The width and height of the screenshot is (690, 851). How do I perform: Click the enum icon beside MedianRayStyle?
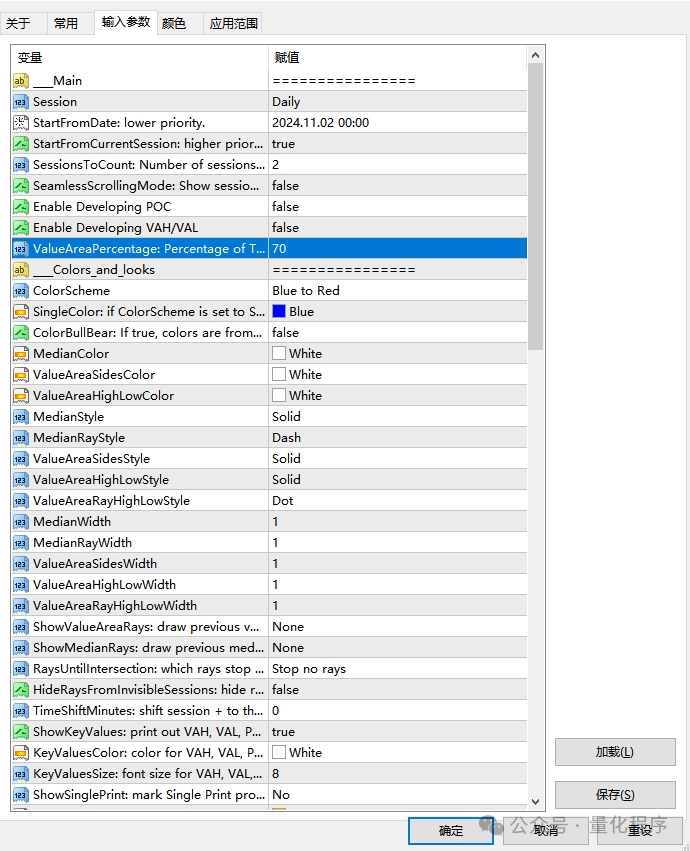pyautogui.click(x=21, y=438)
